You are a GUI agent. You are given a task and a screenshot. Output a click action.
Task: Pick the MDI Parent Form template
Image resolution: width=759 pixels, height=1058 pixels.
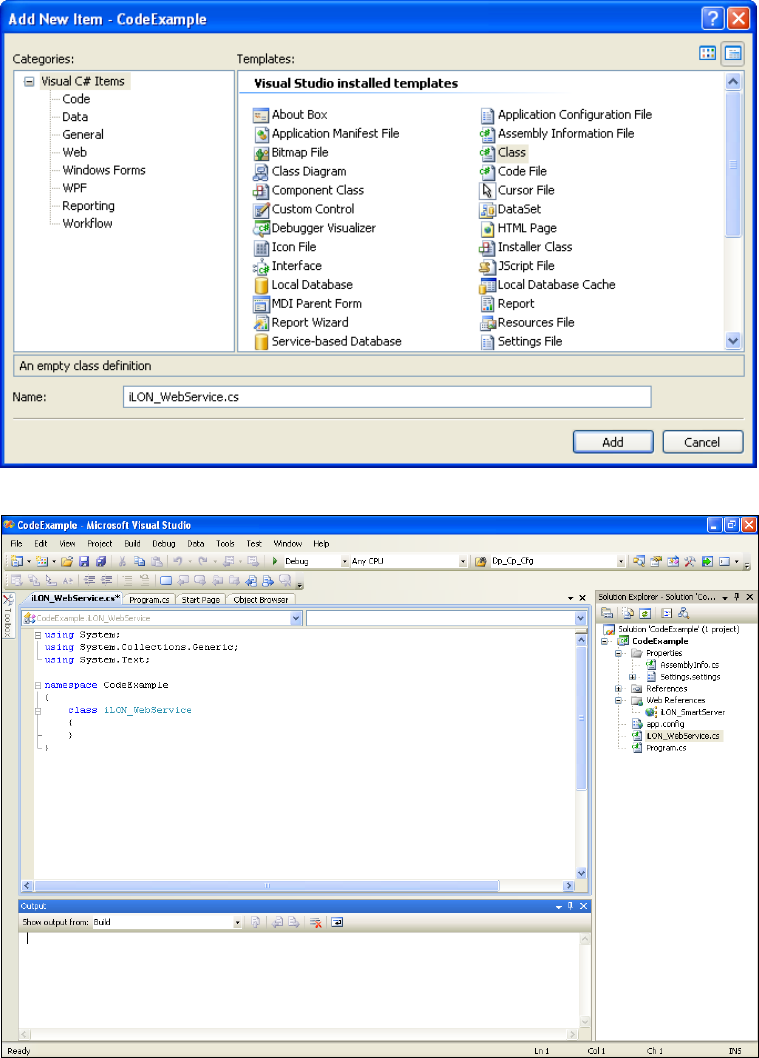(308, 304)
